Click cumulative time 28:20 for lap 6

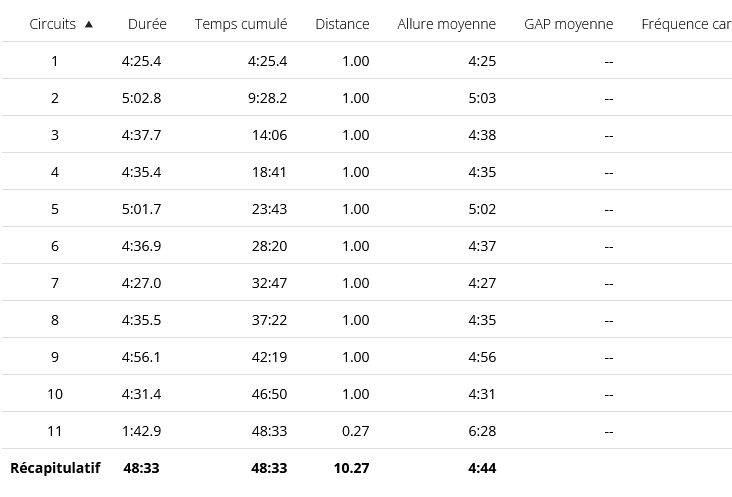(x=269, y=246)
